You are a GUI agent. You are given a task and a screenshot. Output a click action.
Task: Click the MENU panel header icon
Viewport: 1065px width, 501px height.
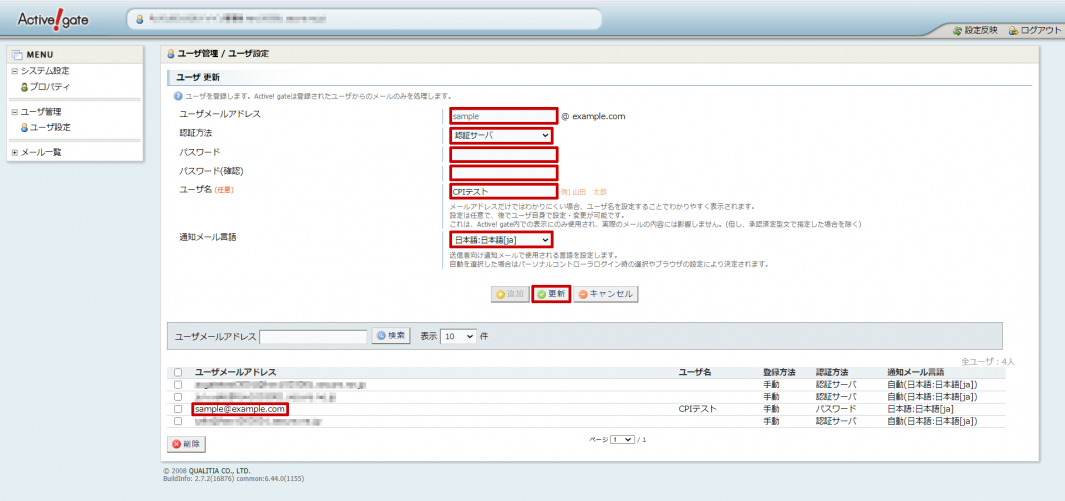pos(17,54)
